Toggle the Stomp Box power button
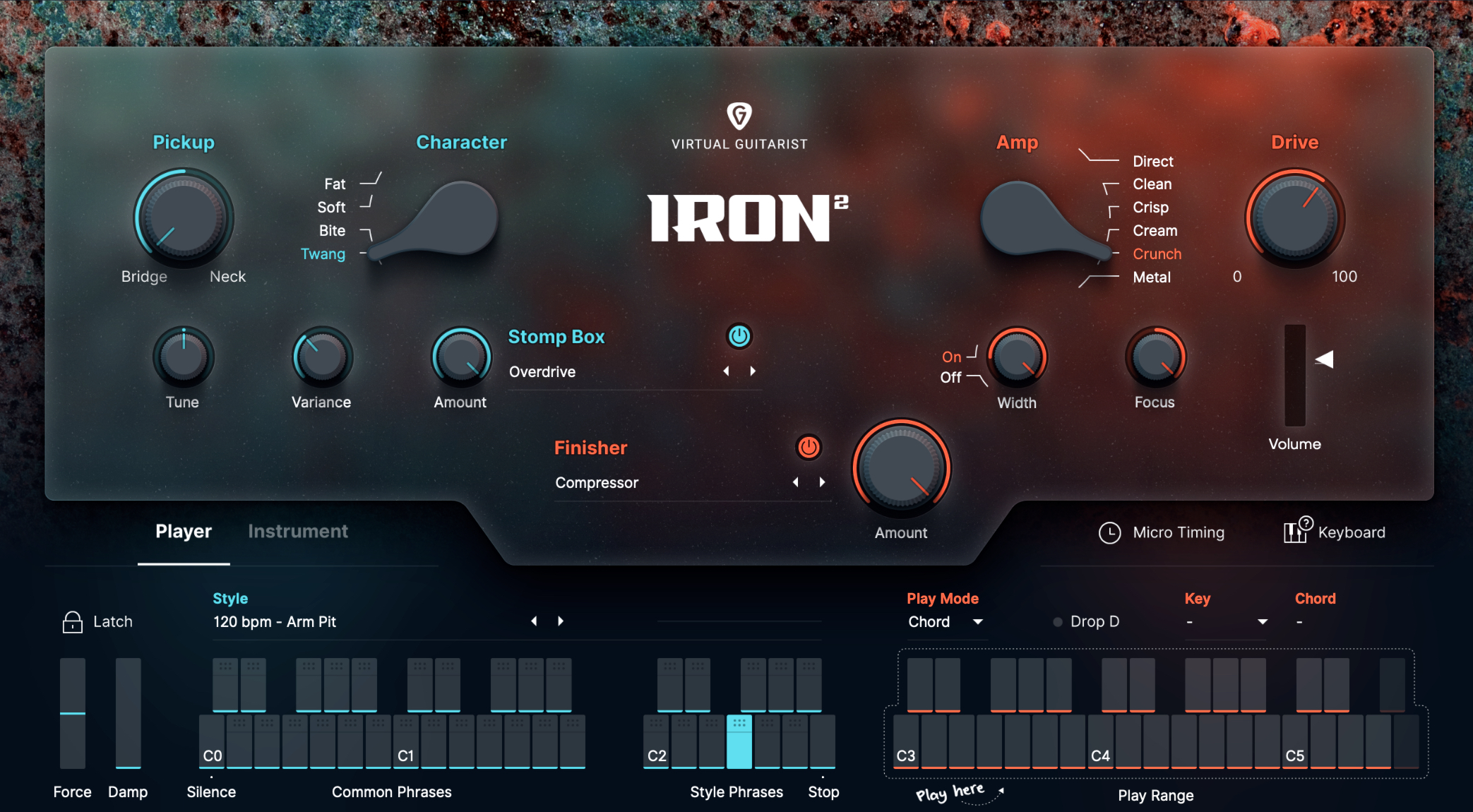This screenshot has height=812, width=1473. point(739,337)
